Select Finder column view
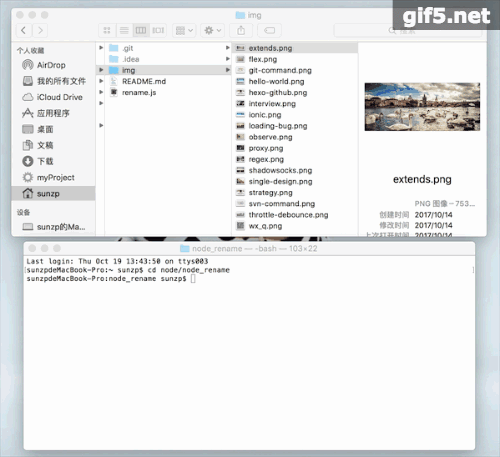The image size is (500, 457). pos(141,30)
